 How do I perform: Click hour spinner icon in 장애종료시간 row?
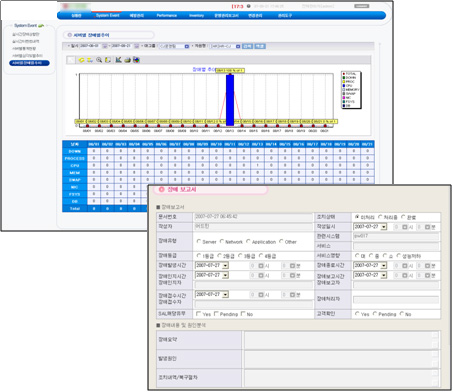point(405,266)
